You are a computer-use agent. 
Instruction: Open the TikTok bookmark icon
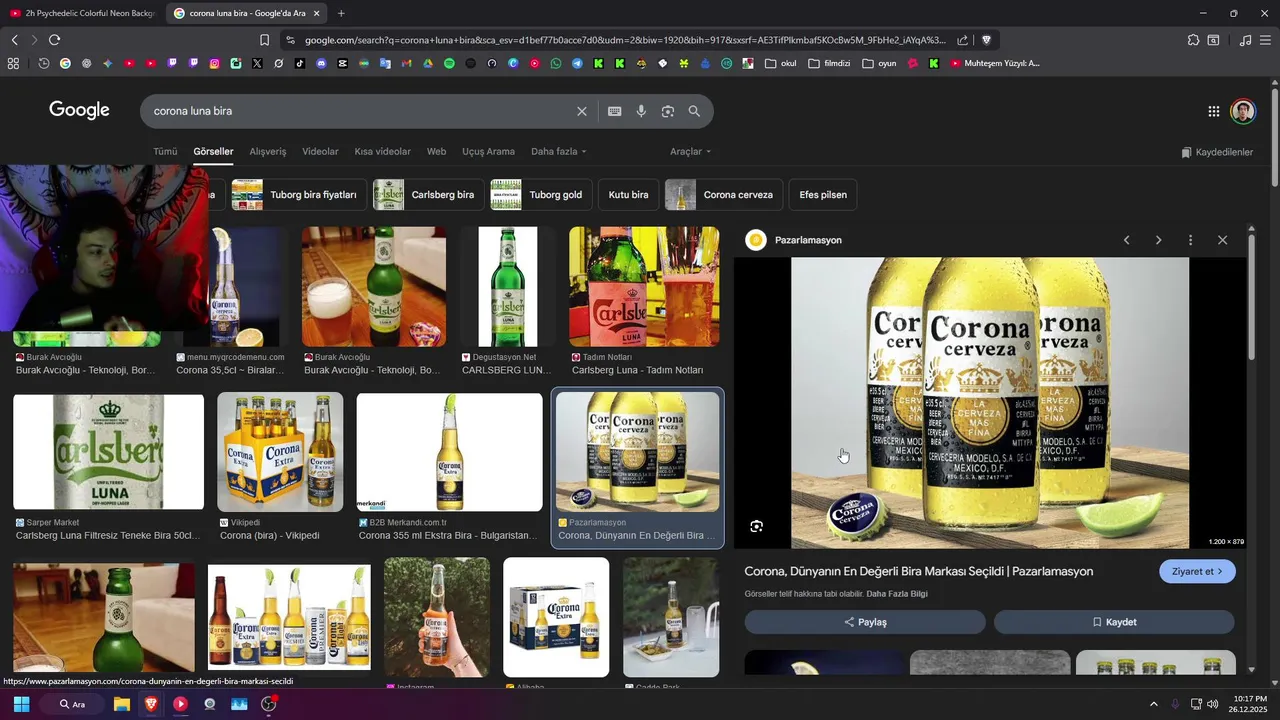pyautogui.click(x=300, y=63)
